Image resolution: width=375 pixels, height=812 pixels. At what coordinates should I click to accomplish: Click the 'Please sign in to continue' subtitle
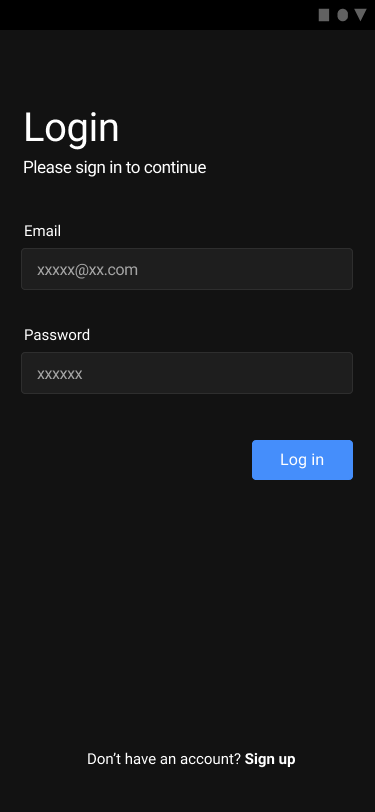point(114,167)
